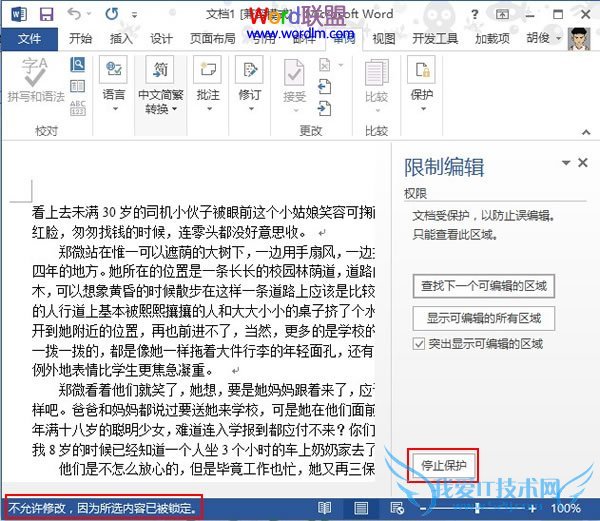
Task: Click the user avatar picture at top right
Action: click(578, 38)
